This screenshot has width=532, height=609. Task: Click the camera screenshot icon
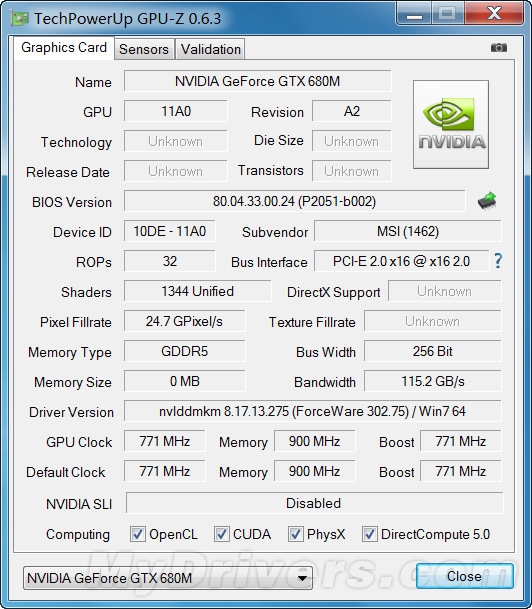tap(499, 48)
